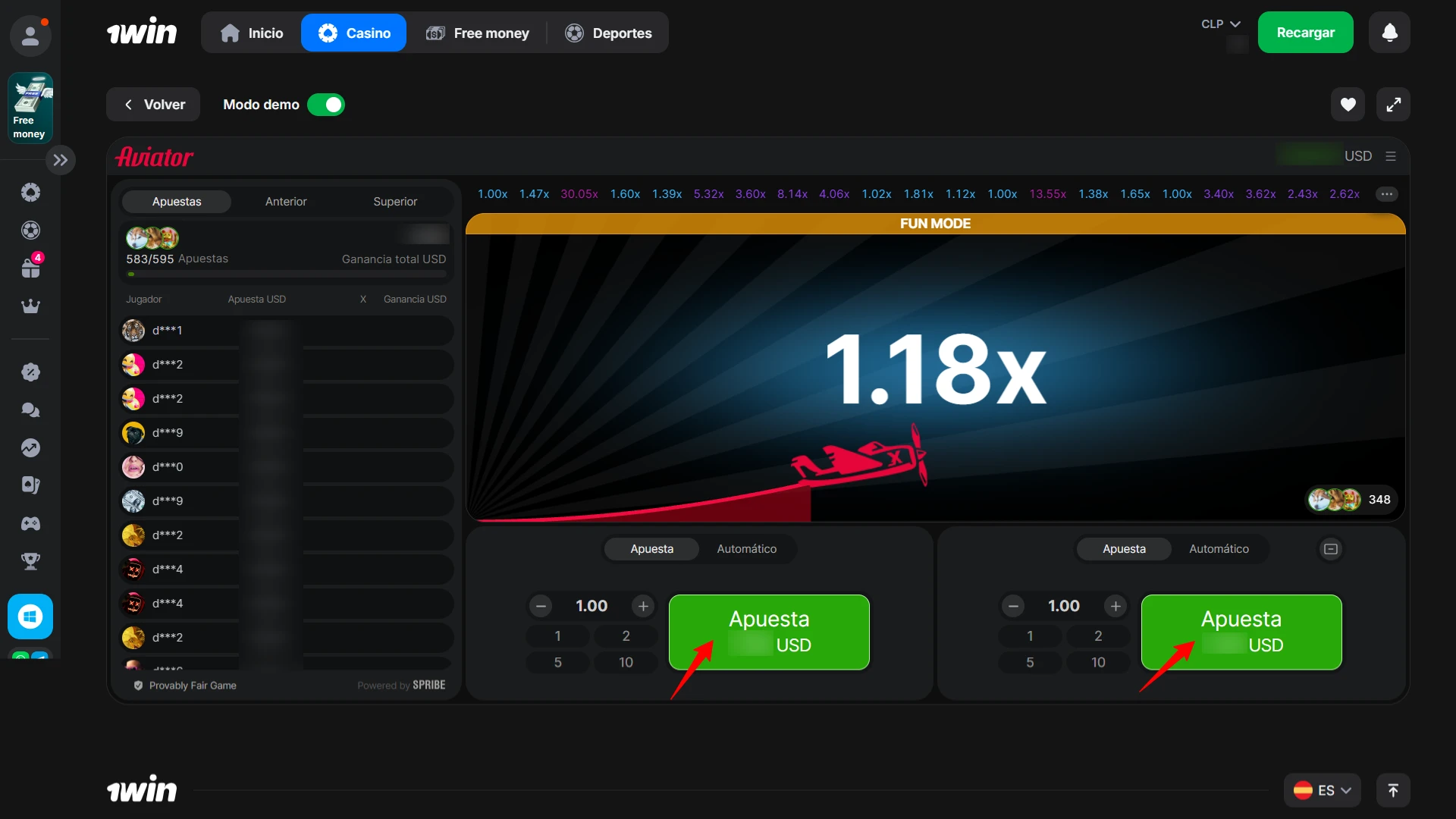This screenshot has width=1456, height=819.
Task: Open the Deportes navigation tab
Action: [608, 33]
